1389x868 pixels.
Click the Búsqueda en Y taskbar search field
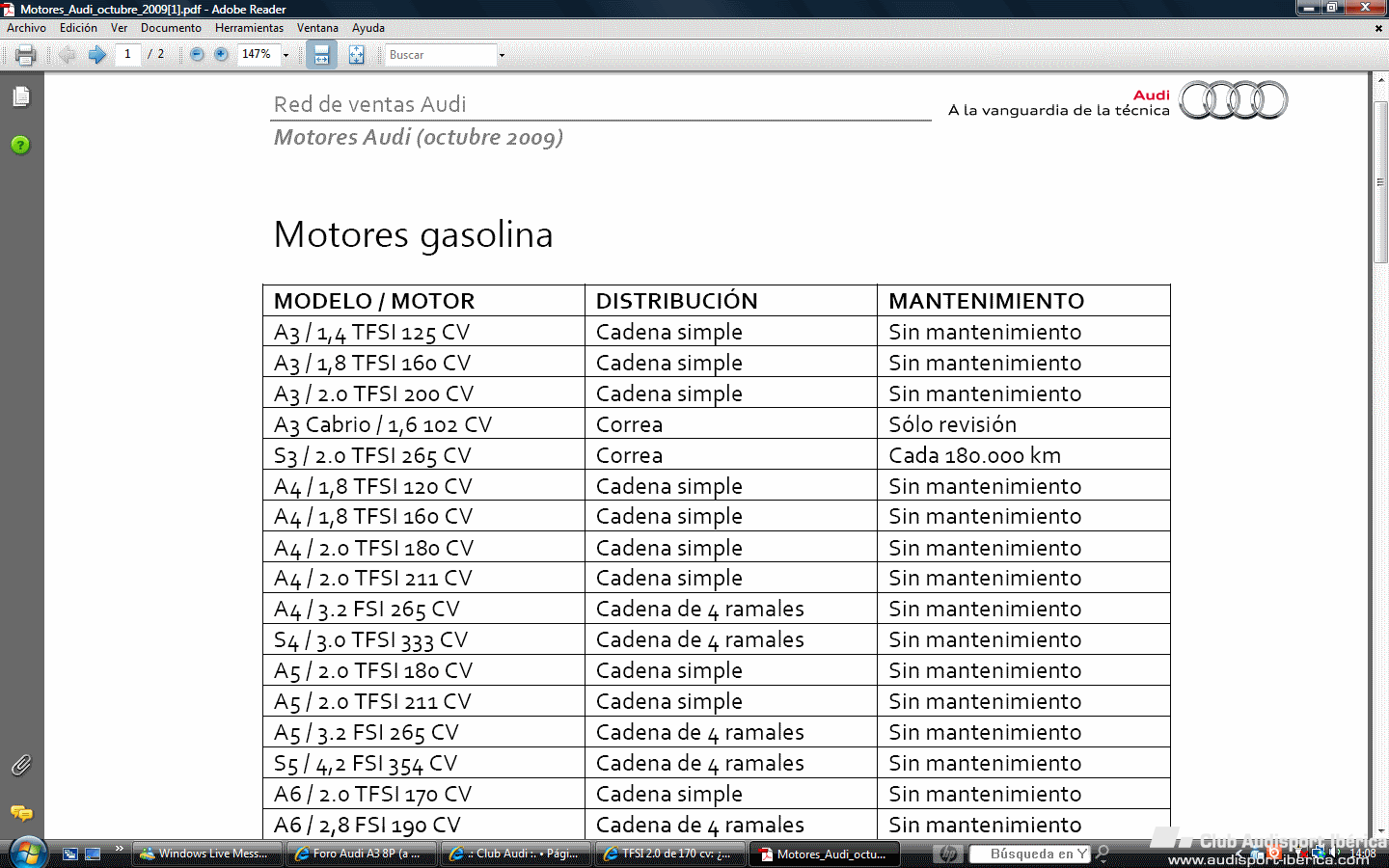pyautogui.click(x=1028, y=854)
